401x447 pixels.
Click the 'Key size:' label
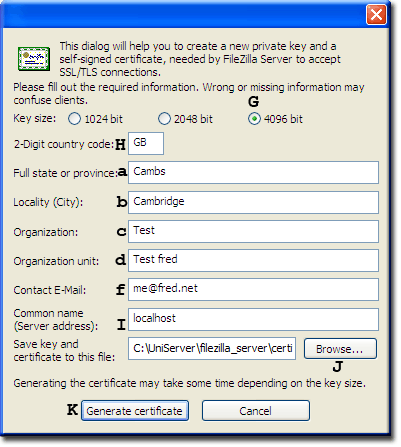pyautogui.click(x=35, y=118)
